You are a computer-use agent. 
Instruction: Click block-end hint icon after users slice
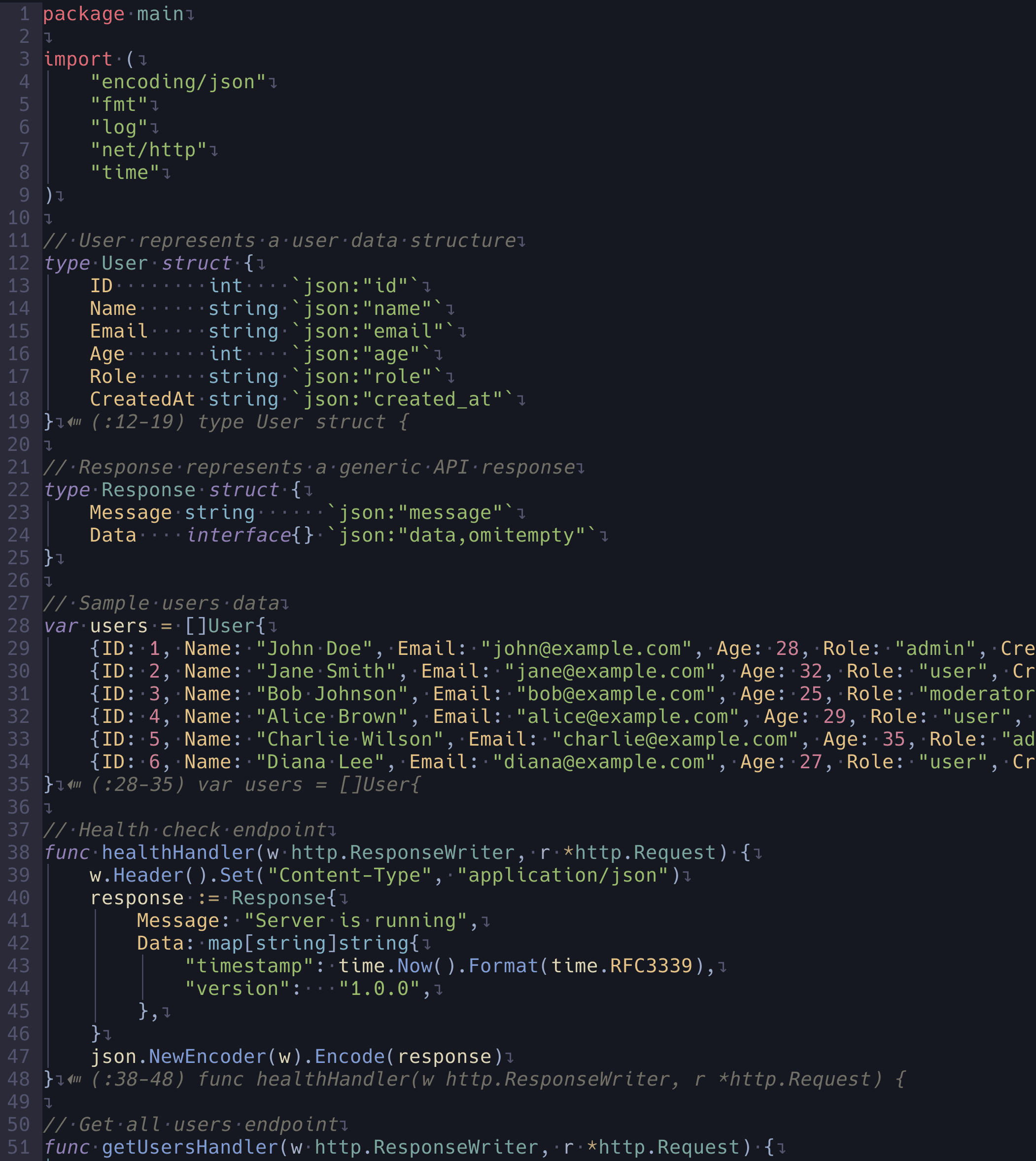(x=74, y=785)
